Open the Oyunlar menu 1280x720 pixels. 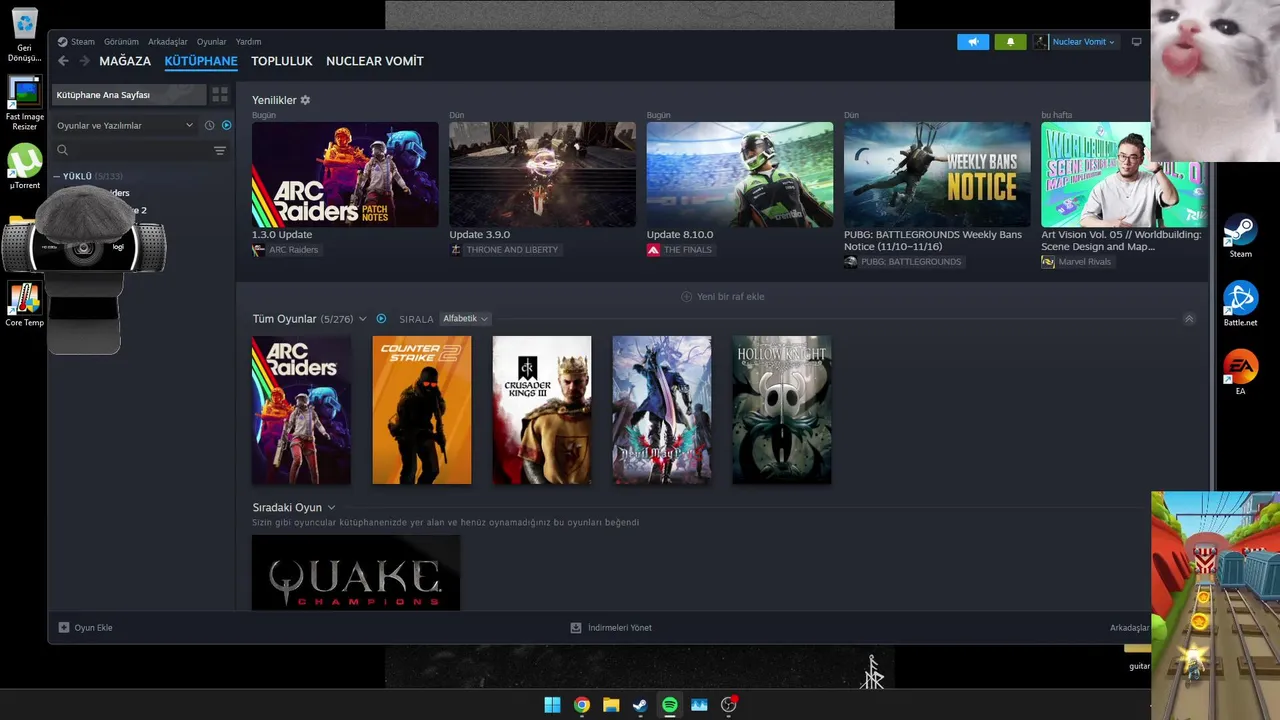tap(211, 42)
